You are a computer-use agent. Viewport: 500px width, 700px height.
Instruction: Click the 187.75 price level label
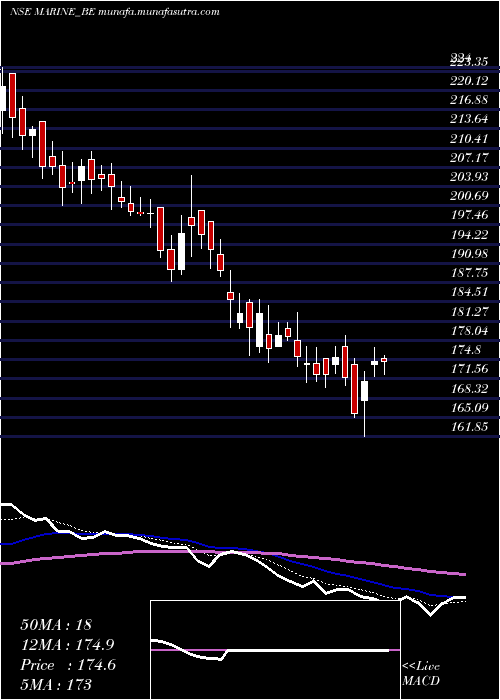point(469,273)
